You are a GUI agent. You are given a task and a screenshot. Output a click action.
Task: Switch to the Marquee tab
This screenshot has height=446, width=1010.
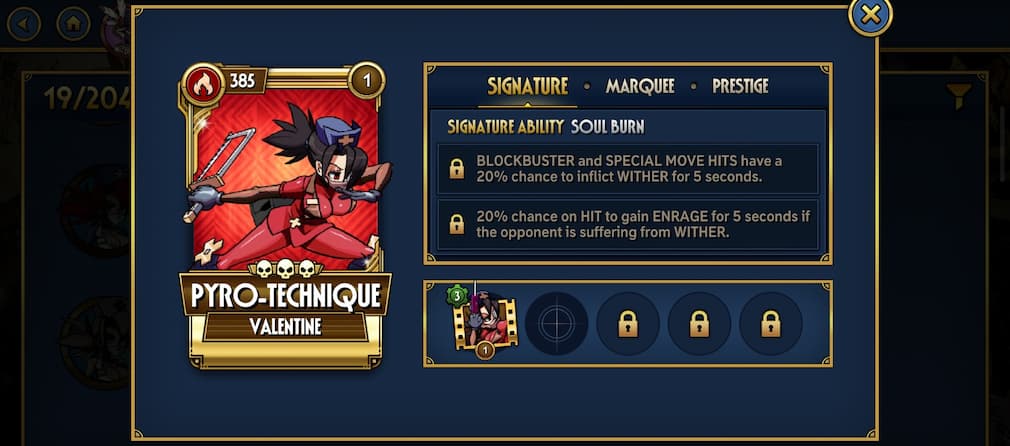click(640, 86)
